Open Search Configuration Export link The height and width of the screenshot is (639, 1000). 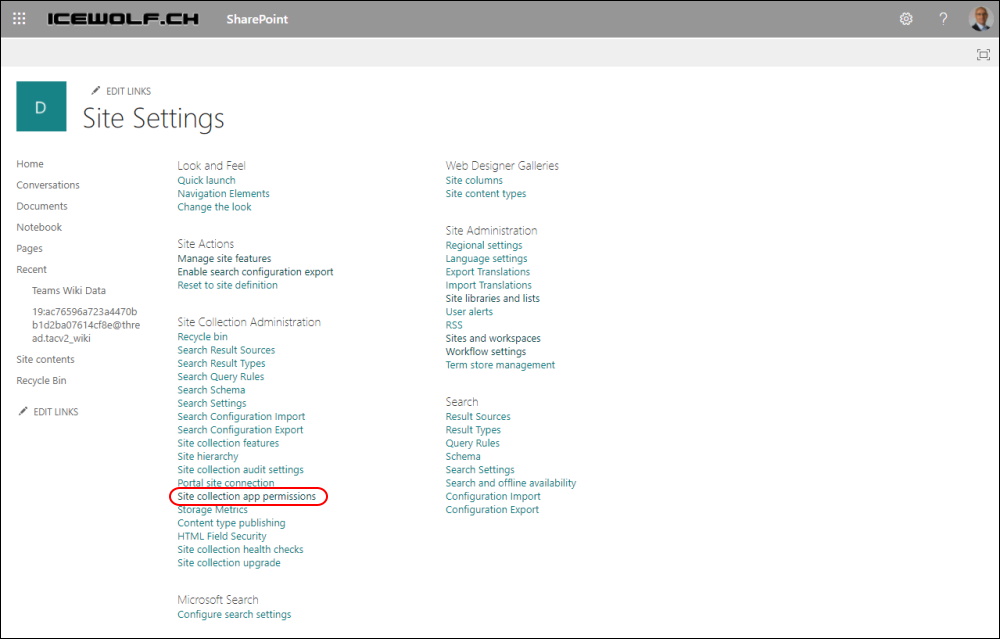240,430
